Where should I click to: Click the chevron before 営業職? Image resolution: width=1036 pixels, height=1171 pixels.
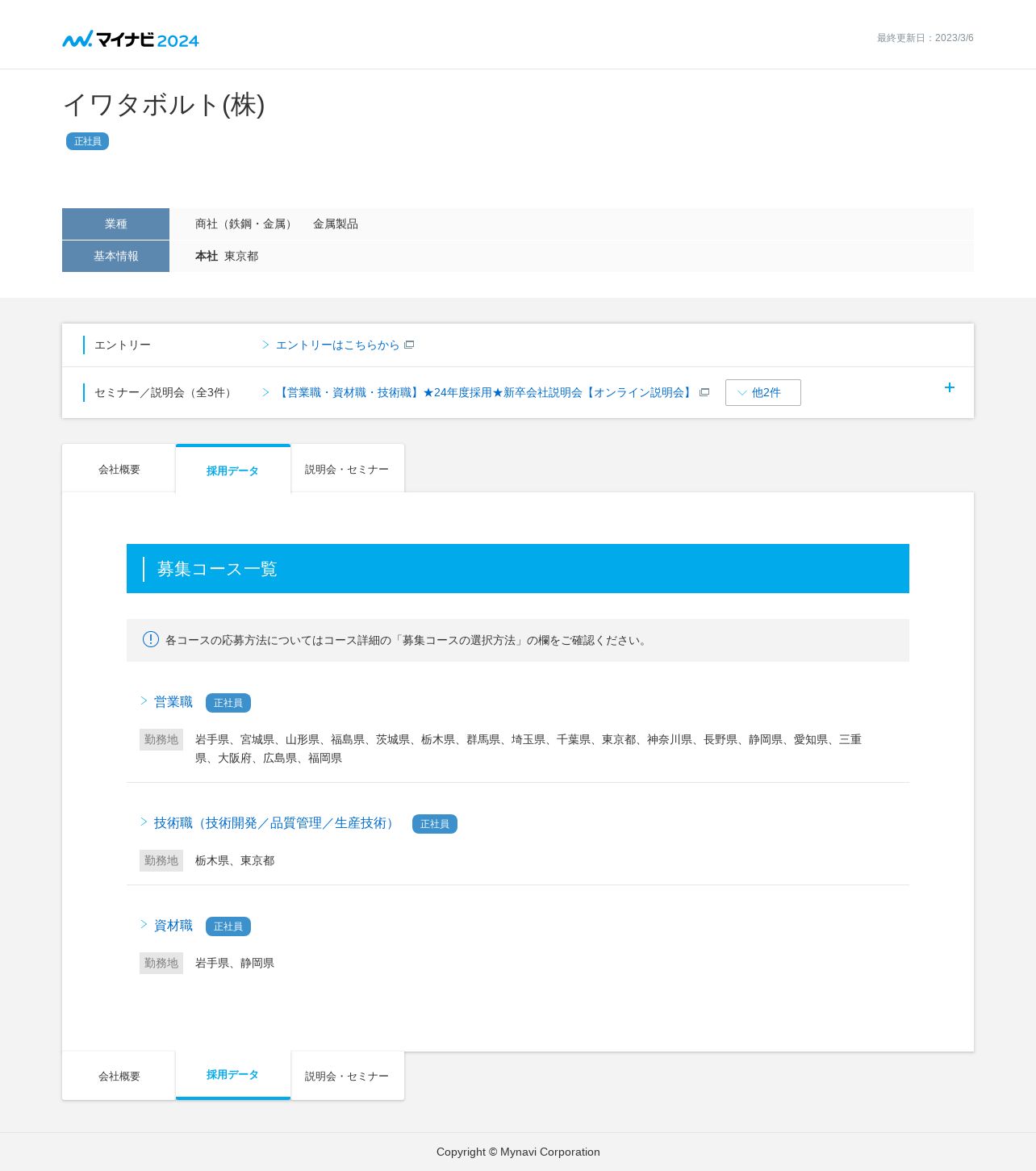click(144, 701)
